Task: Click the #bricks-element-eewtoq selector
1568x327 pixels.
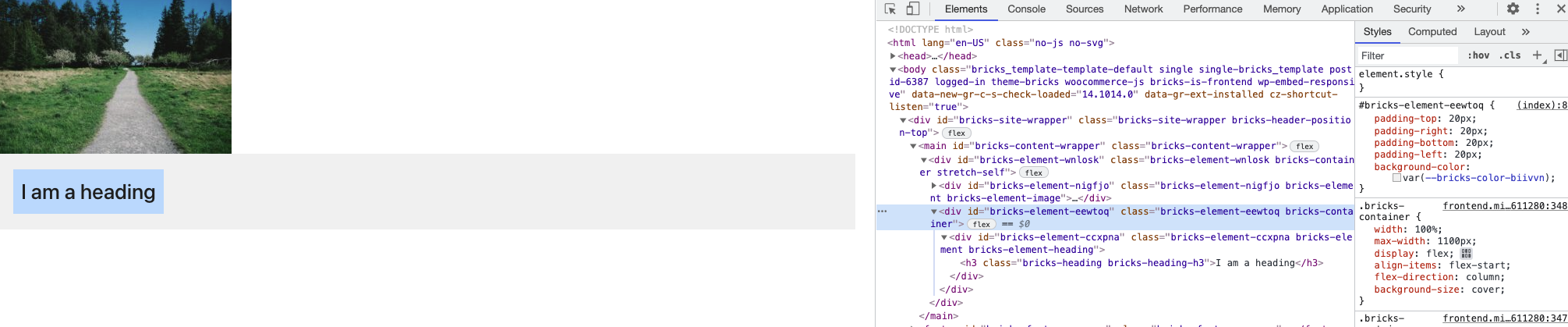Action: [x=1421, y=105]
